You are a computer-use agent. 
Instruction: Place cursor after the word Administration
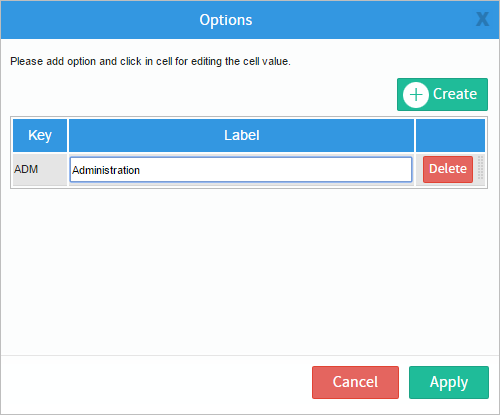(140, 170)
